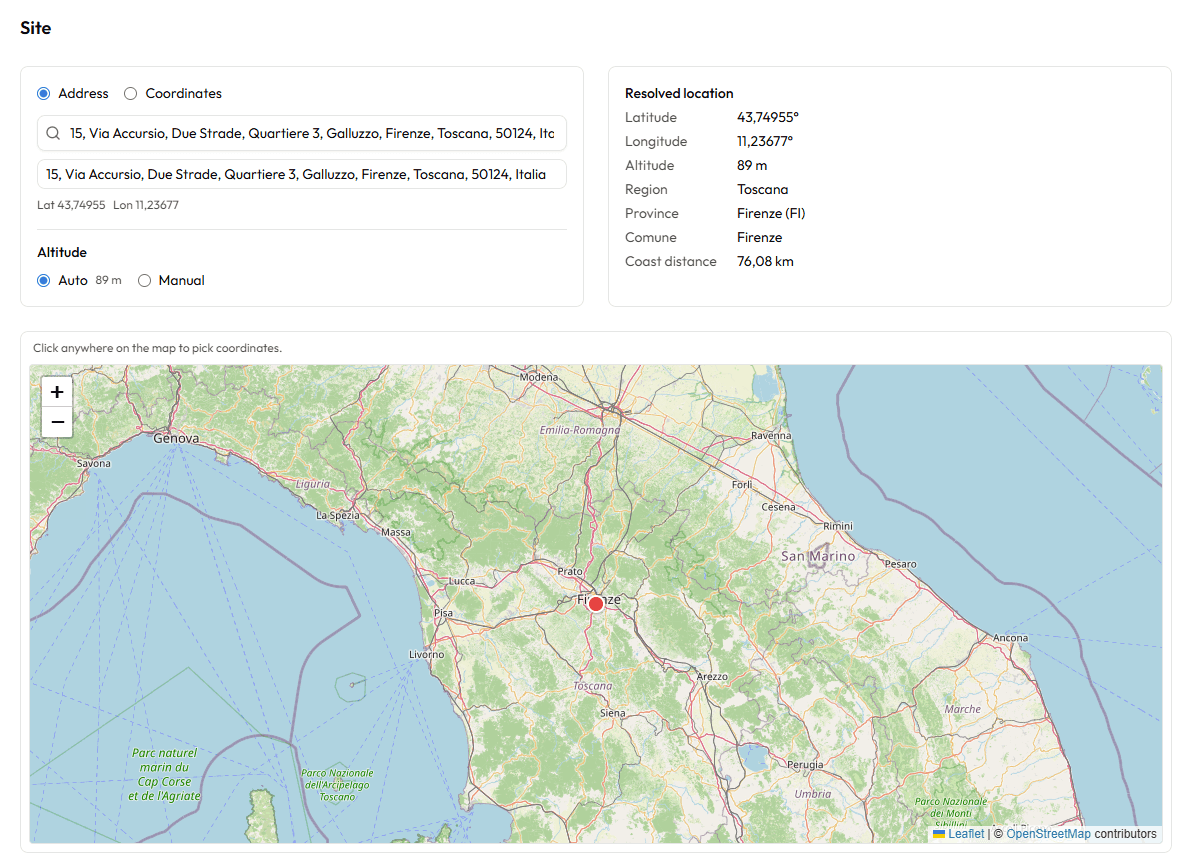Click the Latitude value 43,74955°
Screen dimensions: 1190x866
pyautogui.click(x=767, y=118)
